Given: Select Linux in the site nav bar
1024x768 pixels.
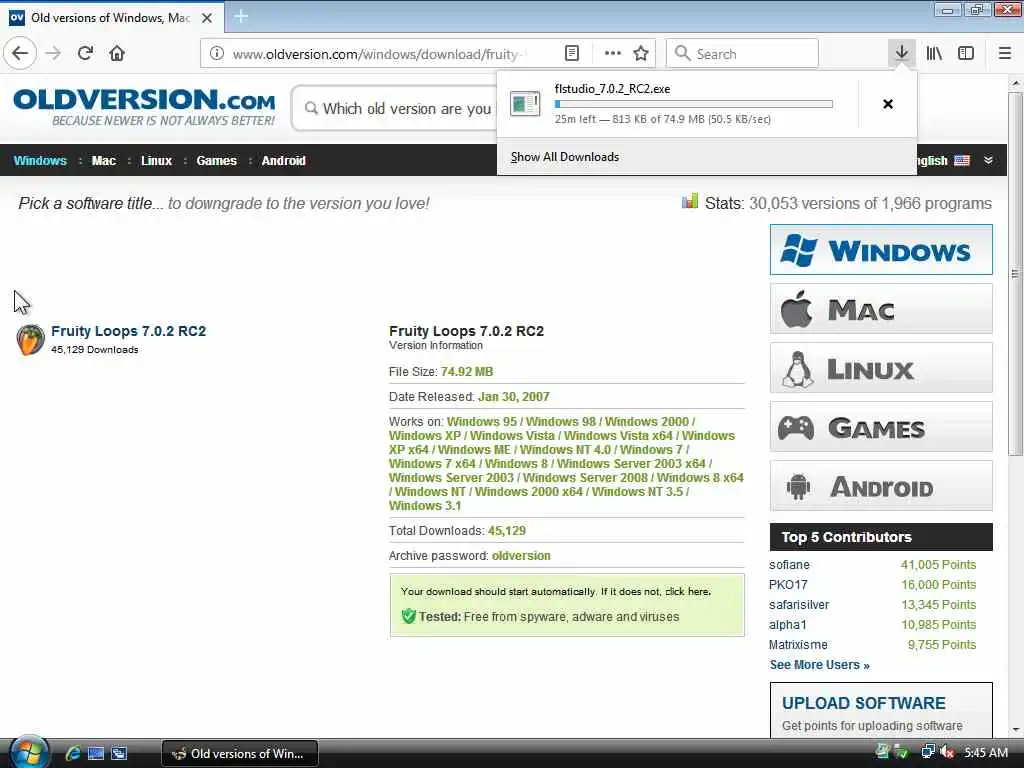Looking at the screenshot, I should (x=157, y=161).
